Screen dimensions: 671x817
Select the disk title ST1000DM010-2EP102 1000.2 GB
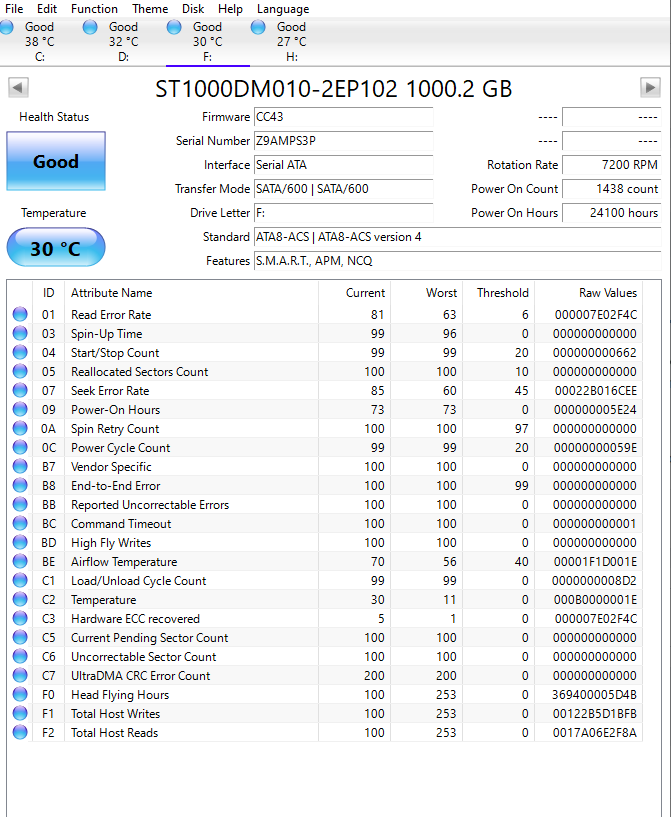coord(333,89)
